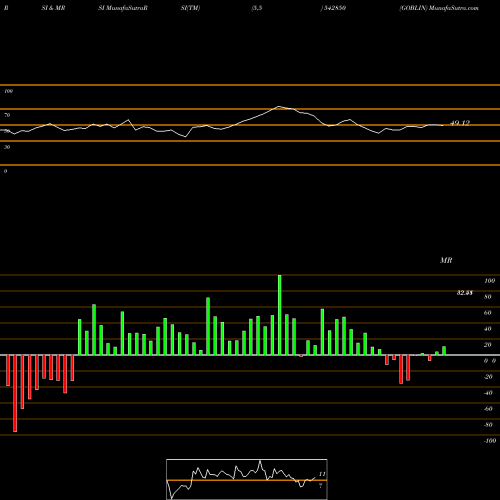Screen dimensions: 500x500
Task: Click the "7" label in the mini chart
Action: point(321,486)
